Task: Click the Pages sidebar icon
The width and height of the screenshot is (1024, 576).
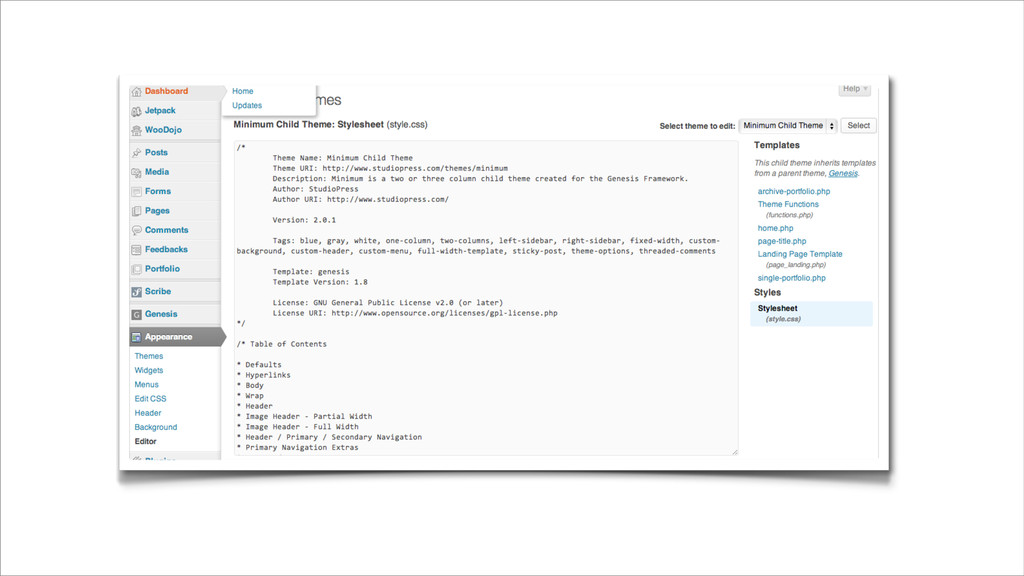Action: (136, 211)
